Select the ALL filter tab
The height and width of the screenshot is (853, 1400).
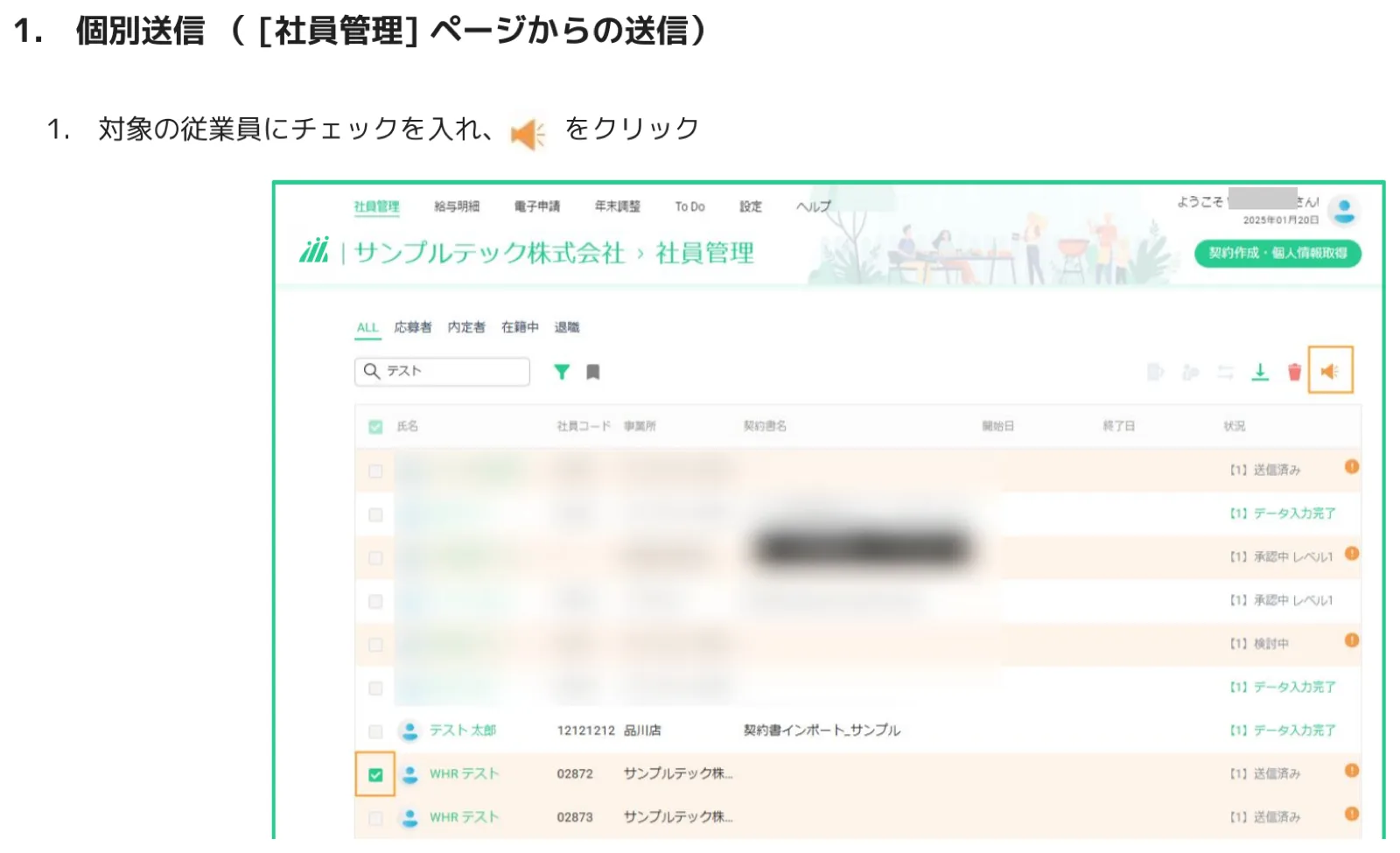tap(367, 327)
